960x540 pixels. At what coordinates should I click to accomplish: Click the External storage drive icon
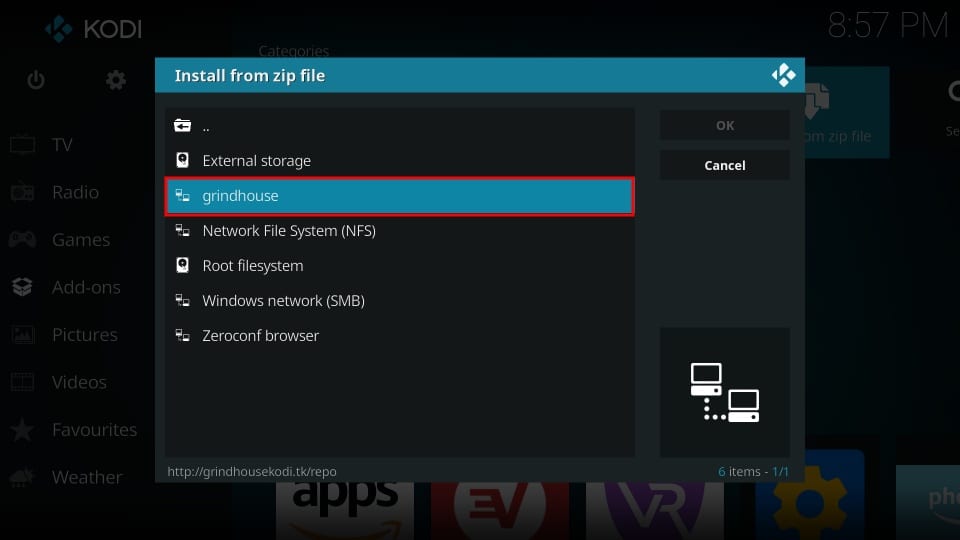[x=182, y=160]
